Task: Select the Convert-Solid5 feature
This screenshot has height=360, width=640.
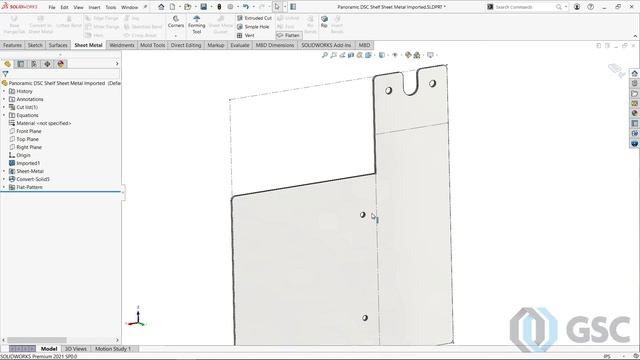Action: point(29,179)
